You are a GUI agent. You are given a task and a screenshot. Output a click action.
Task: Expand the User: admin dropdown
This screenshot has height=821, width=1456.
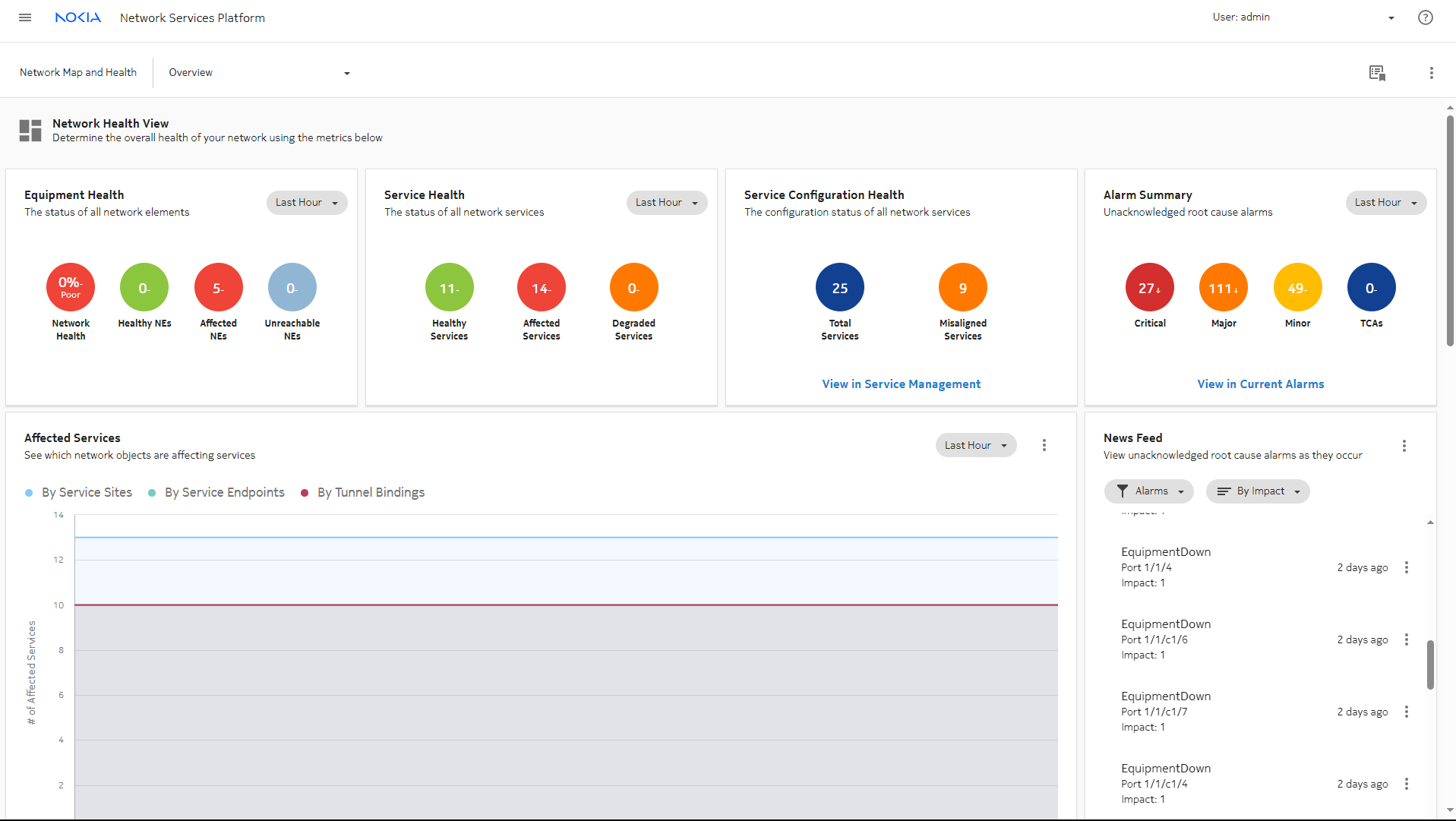[x=1303, y=17]
